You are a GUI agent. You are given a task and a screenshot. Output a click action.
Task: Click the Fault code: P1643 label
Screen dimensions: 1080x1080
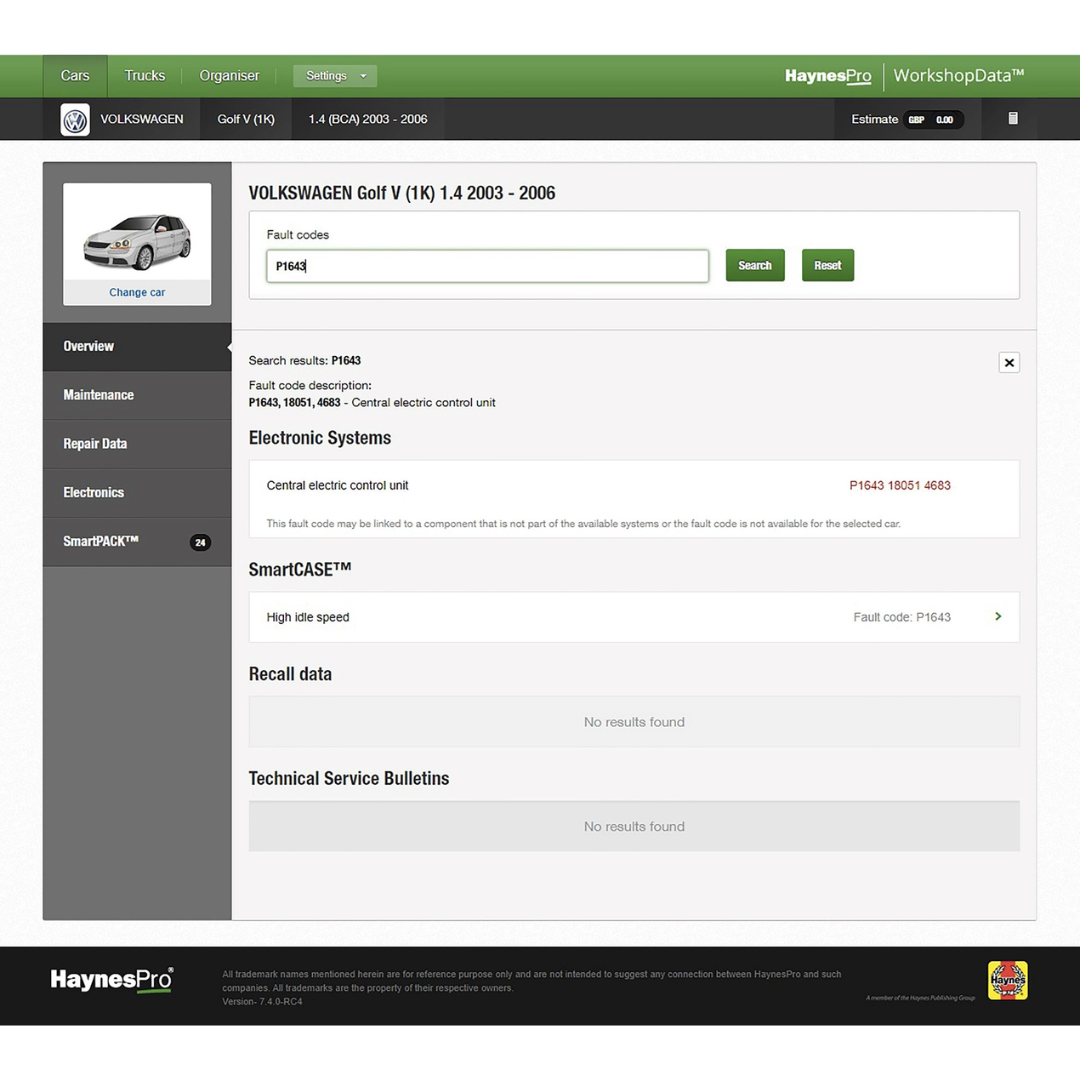902,617
